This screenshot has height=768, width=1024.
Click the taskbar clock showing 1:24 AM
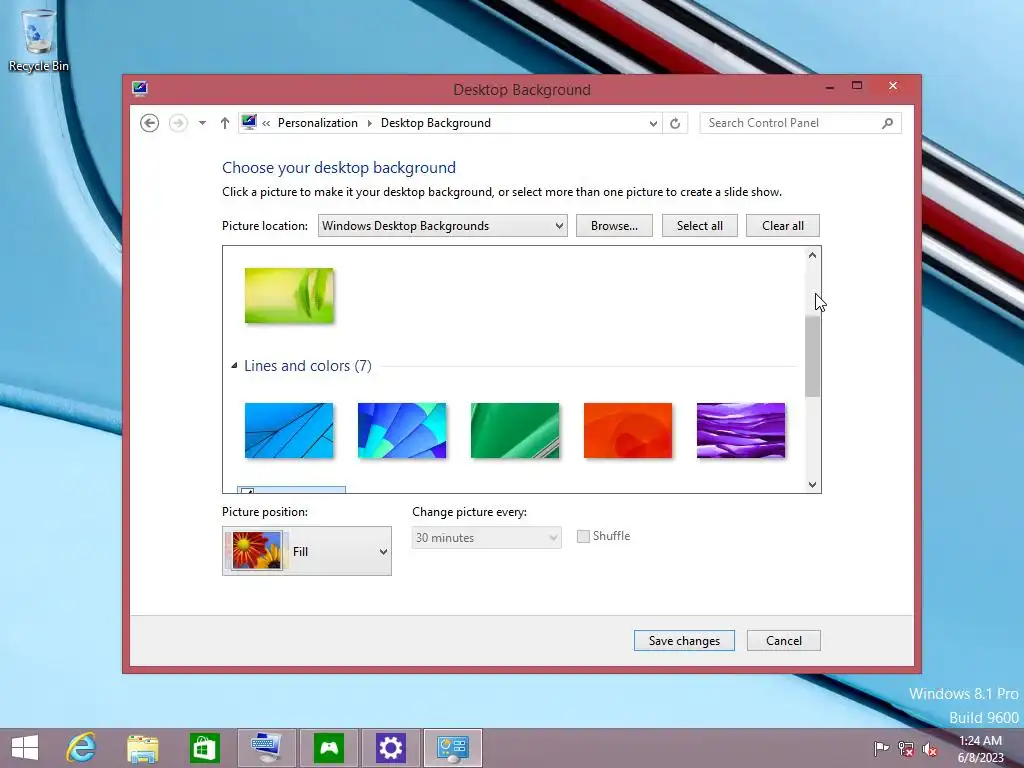point(980,749)
